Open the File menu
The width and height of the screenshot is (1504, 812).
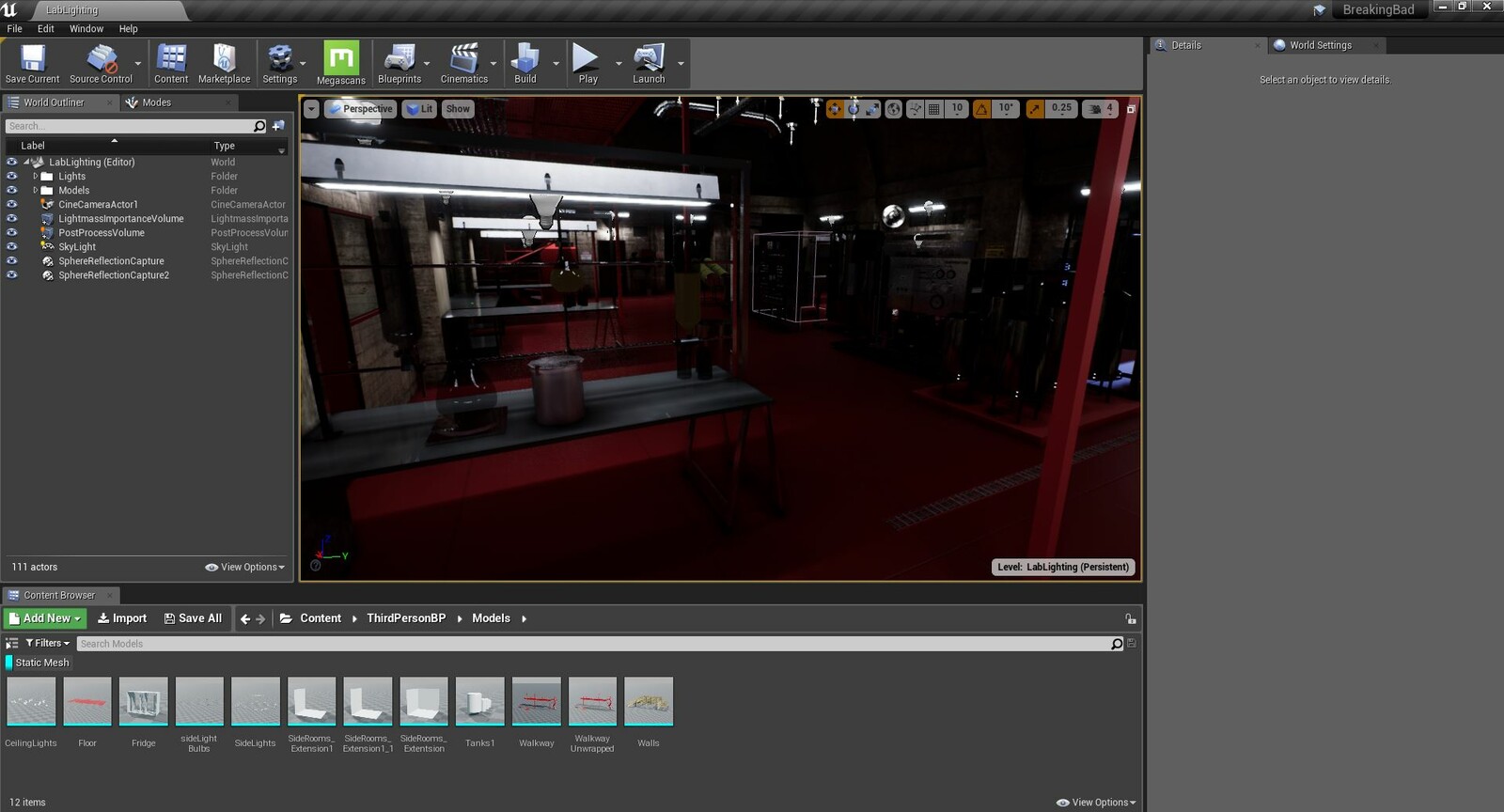(15, 29)
